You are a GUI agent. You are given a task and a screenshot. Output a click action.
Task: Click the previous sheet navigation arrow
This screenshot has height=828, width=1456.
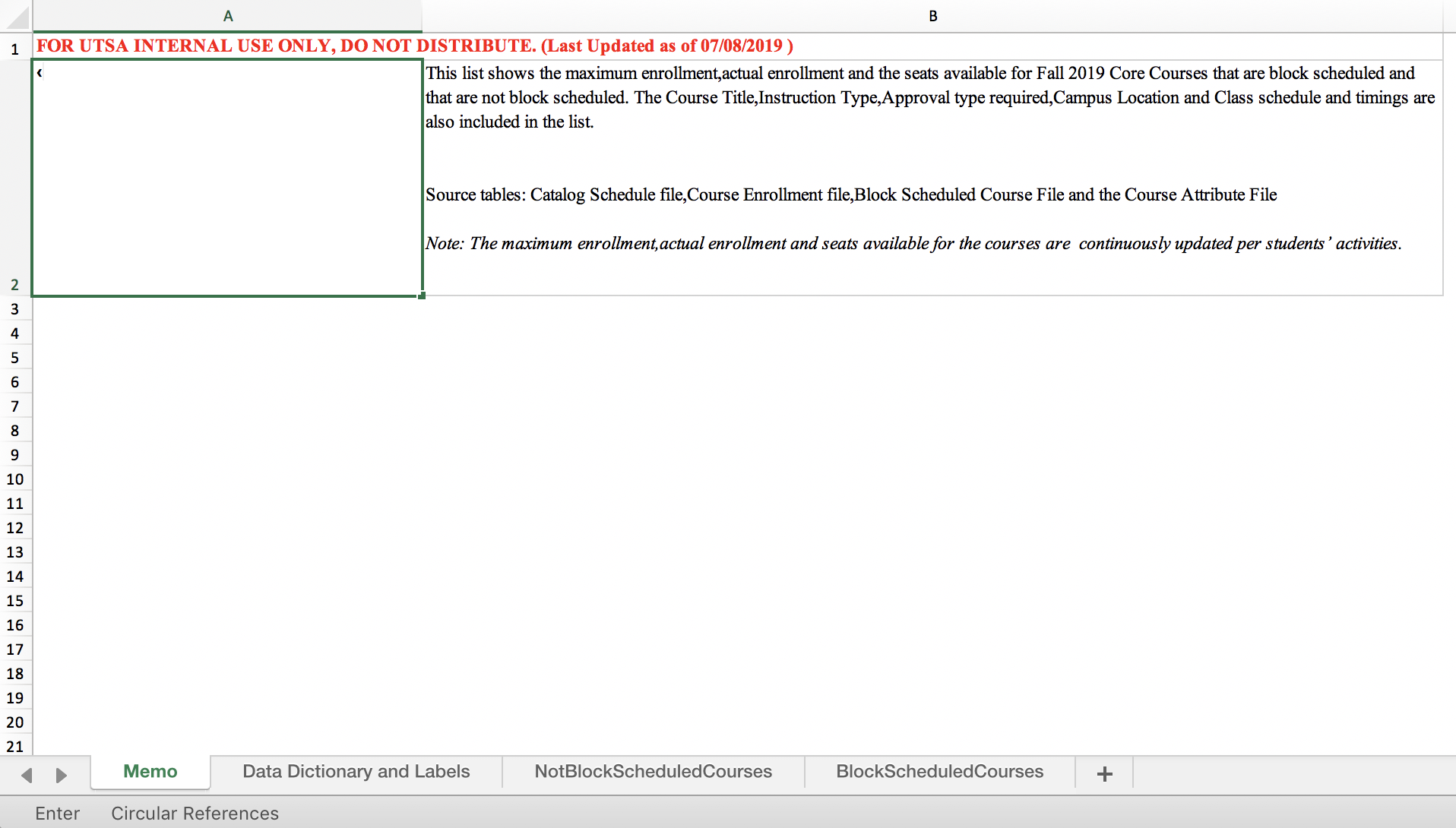(27, 775)
